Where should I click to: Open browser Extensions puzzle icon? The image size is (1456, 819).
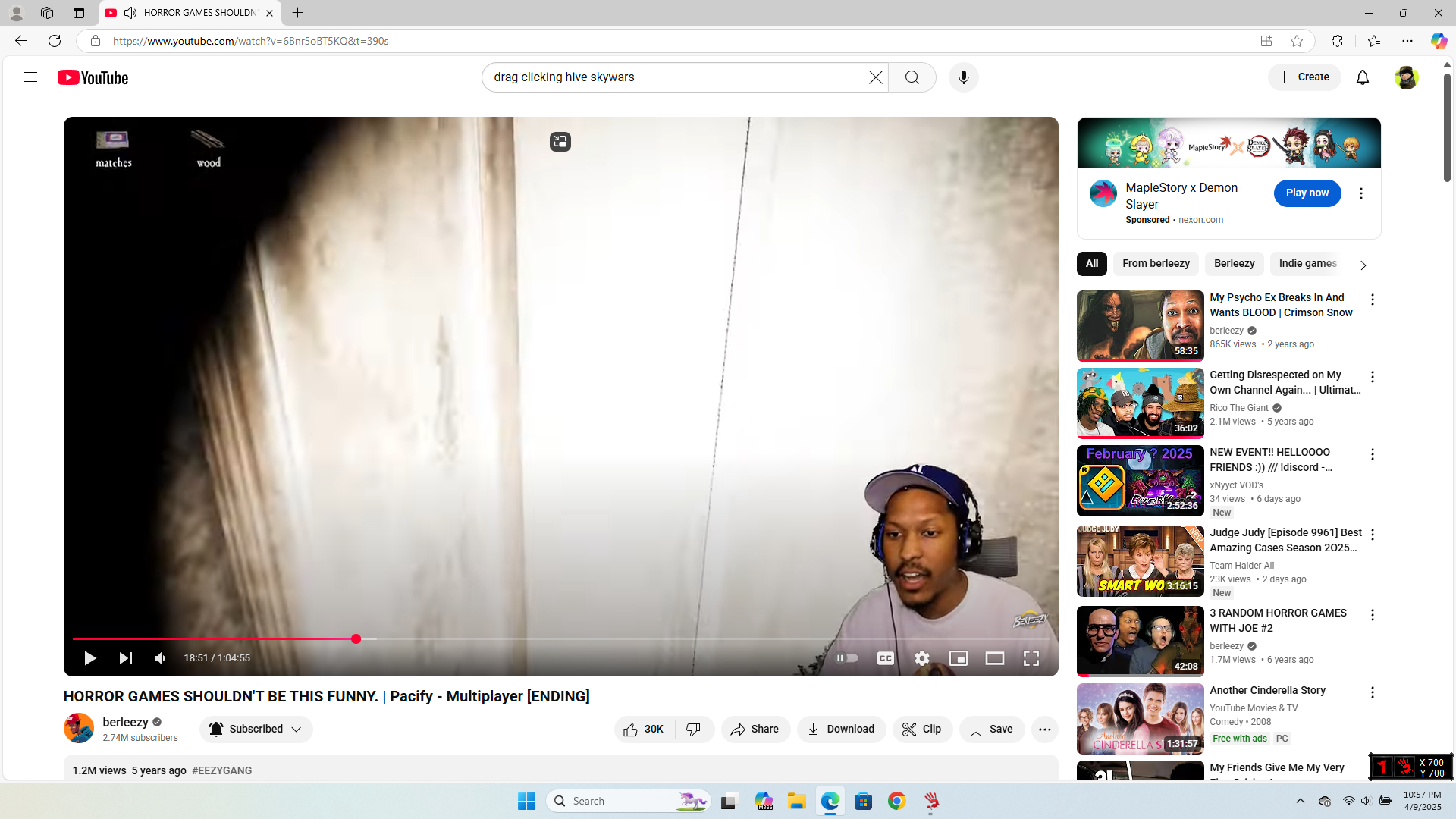point(1337,41)
